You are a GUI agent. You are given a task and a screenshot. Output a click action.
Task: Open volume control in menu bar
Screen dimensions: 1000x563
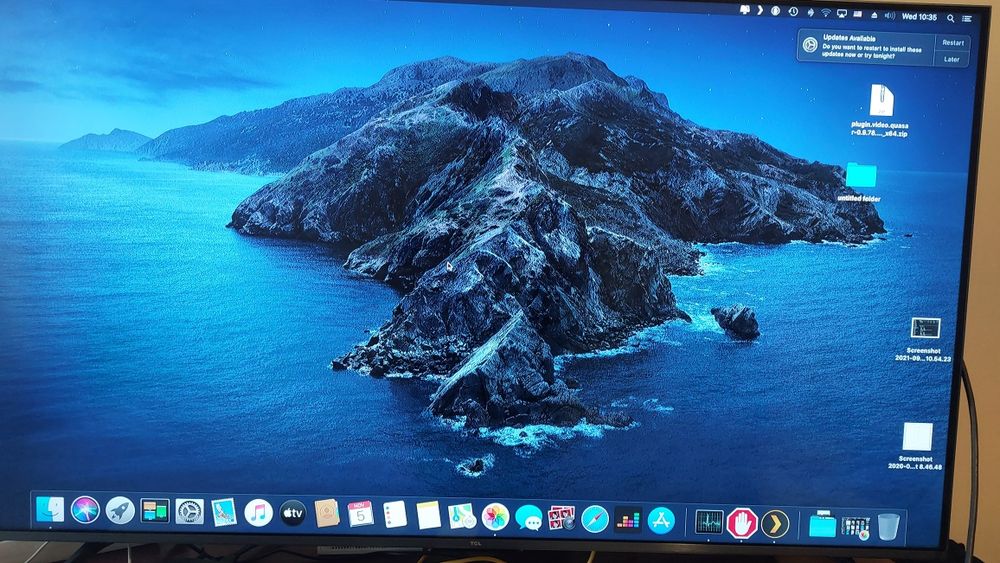point(890,16)
